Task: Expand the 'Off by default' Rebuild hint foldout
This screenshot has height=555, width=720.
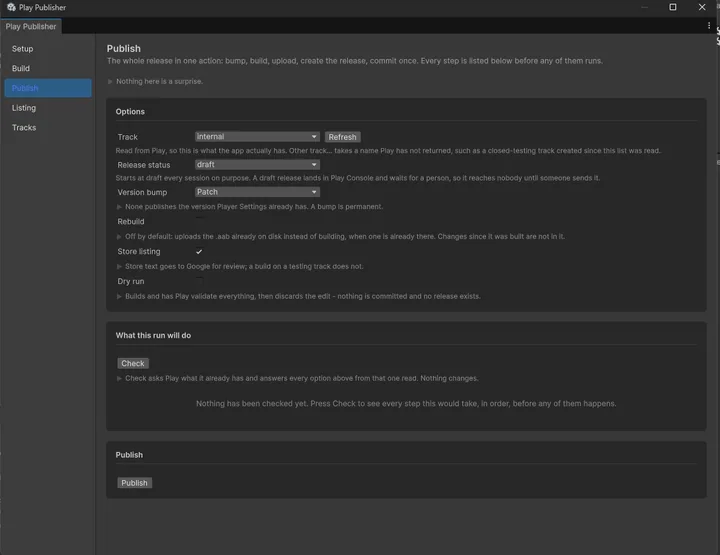Action: click(119, 236)
